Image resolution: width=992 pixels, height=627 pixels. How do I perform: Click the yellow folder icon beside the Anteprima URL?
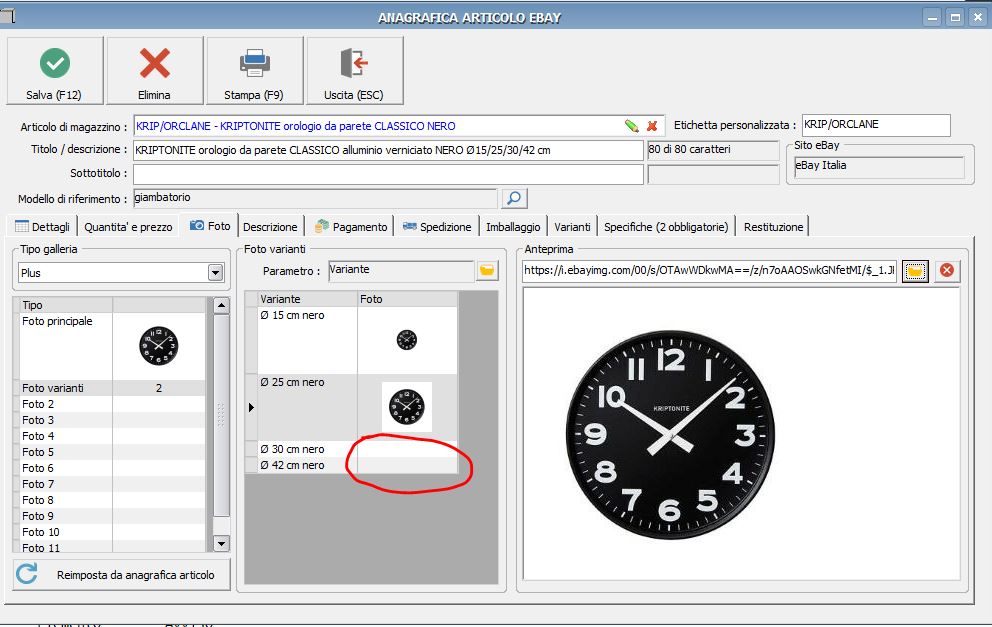point(915,271)
